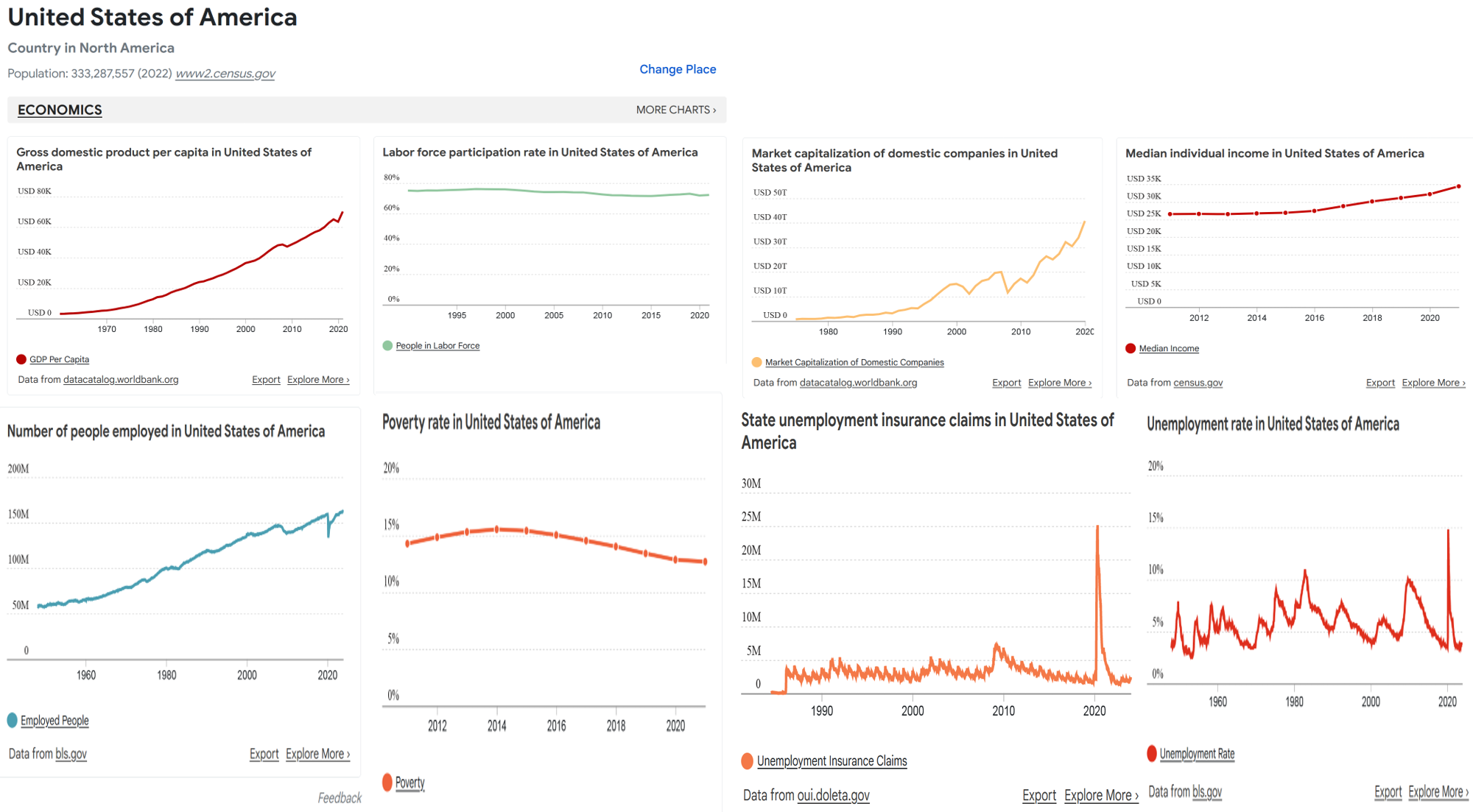Click the red Median Income legend dot

(x=1131, y=348)
